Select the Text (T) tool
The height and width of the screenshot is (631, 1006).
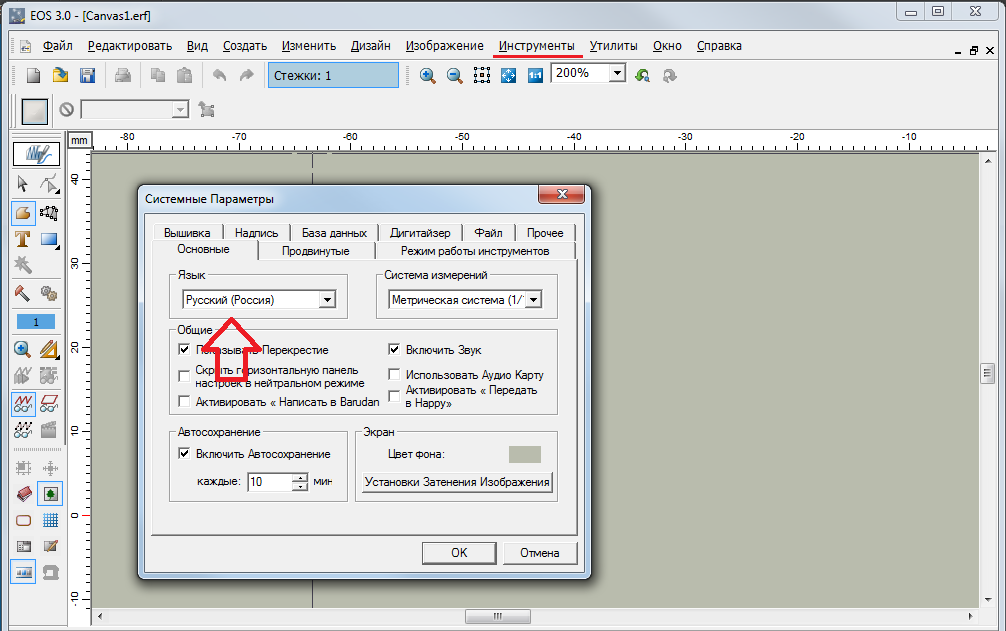click(23, 239)
